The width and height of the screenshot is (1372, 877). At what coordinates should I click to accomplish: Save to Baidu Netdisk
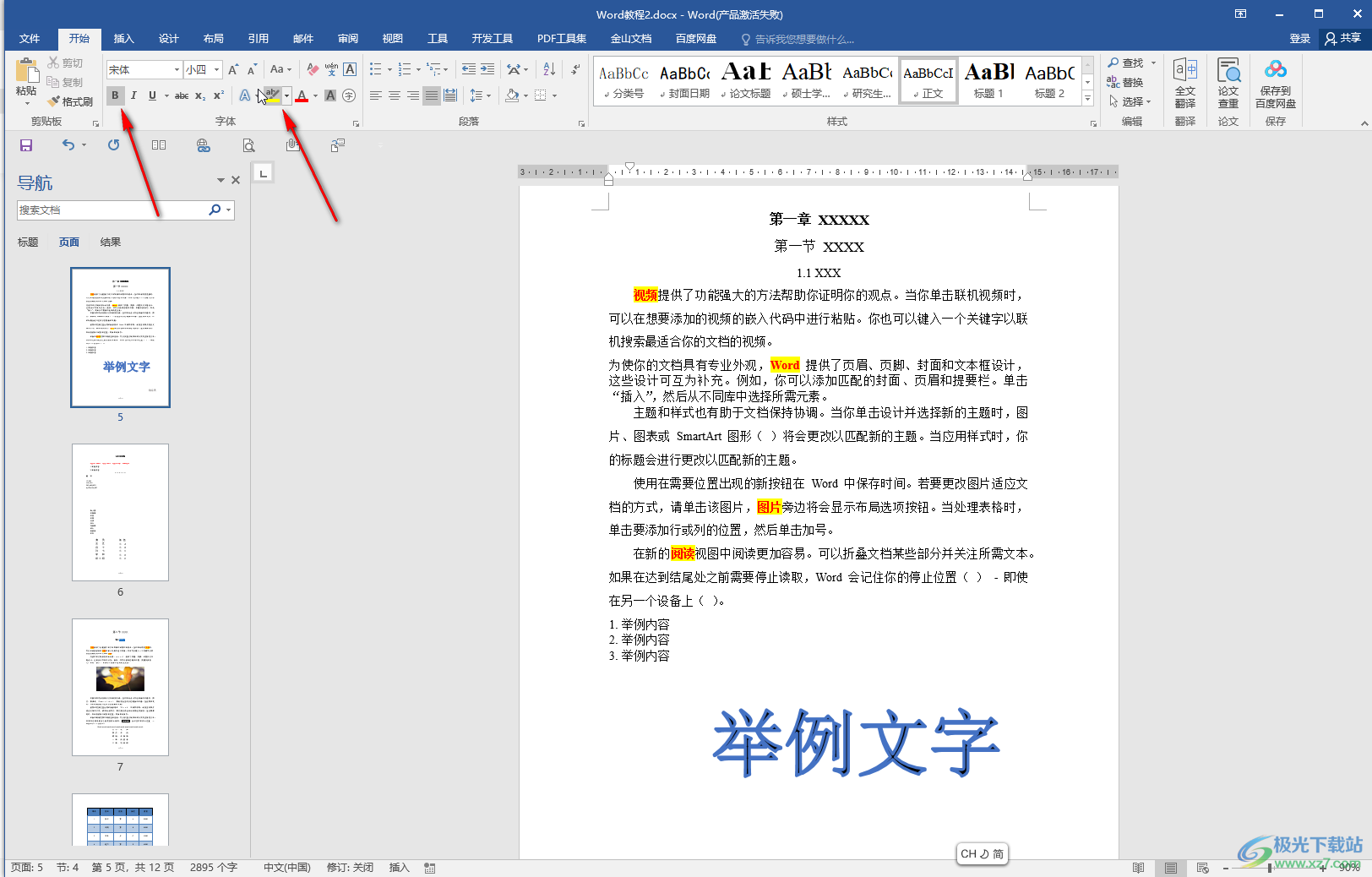pos(1276,83)
